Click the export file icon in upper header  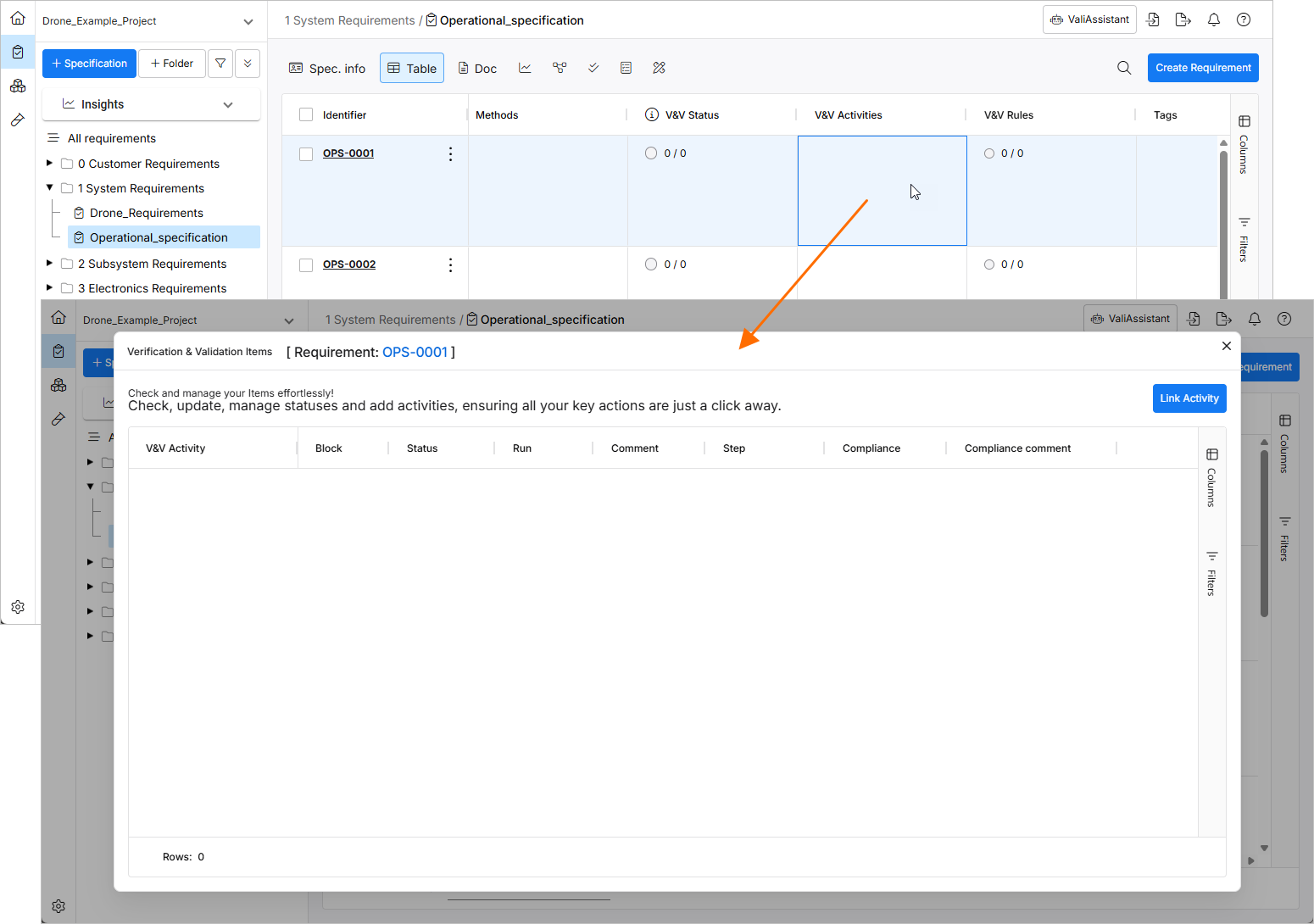click(x=1183, y=19)
